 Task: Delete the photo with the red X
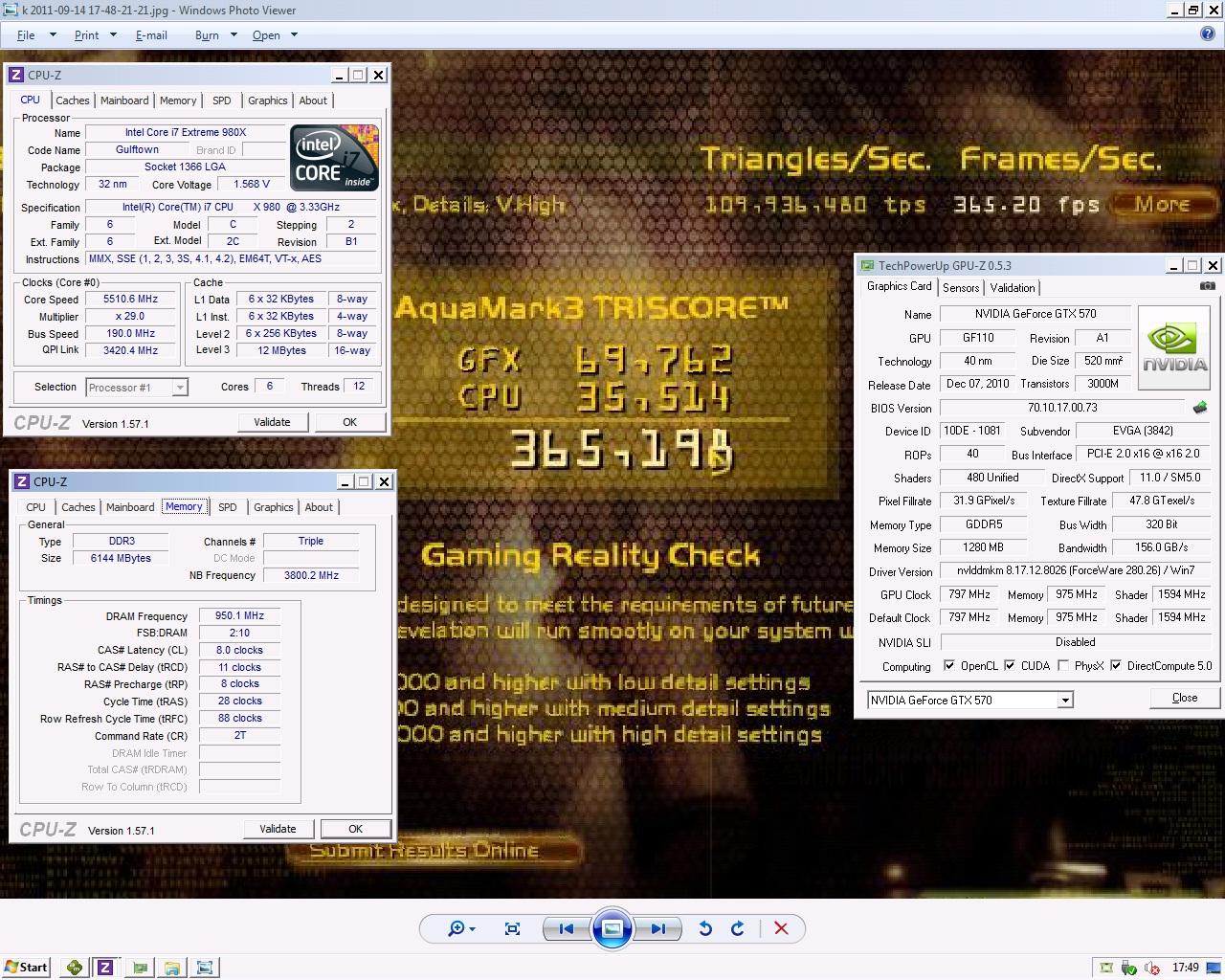coord(781,928)
